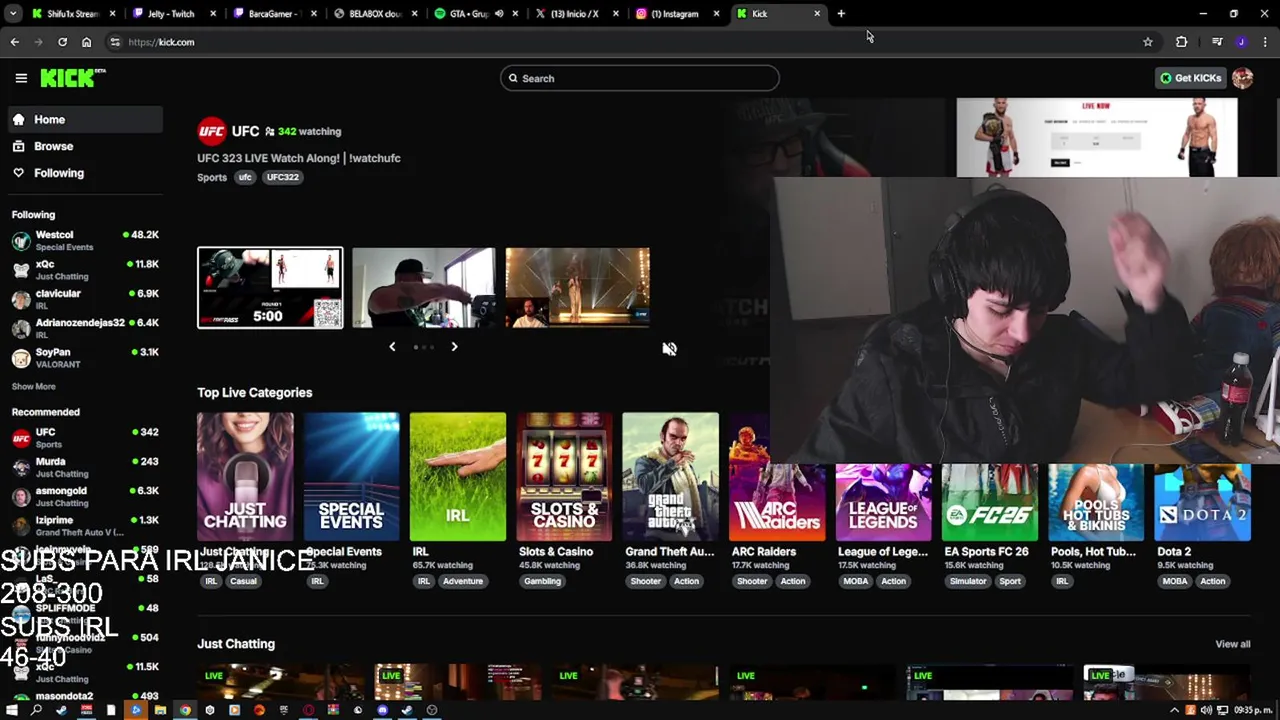This screenshot has height=720, width=1280.
Task: Click the browser home button
Action: click(x=86, y=42)
